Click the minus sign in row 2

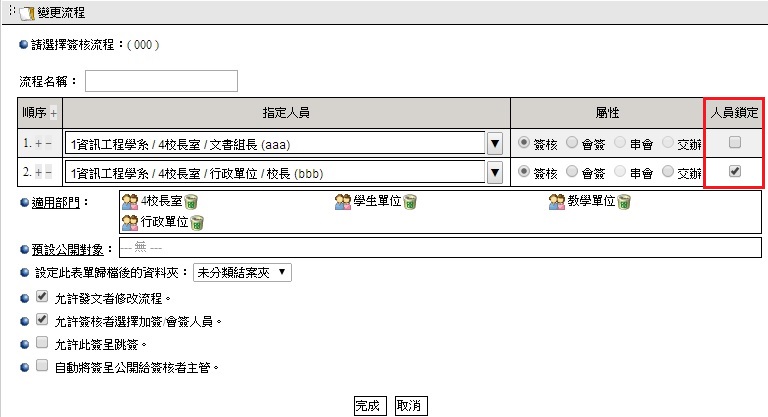click(x=49, y=173)
